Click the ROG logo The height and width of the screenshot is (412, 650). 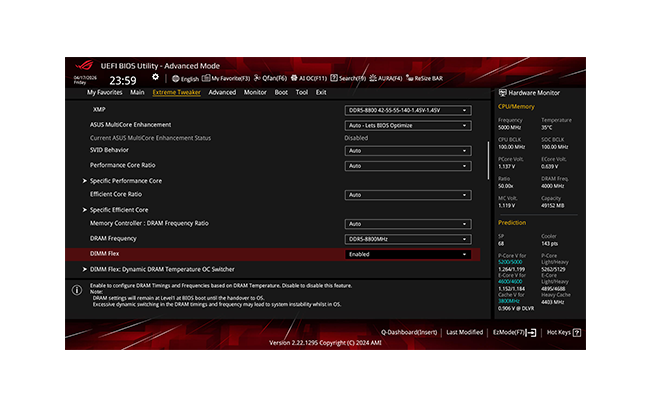point(85,65)
